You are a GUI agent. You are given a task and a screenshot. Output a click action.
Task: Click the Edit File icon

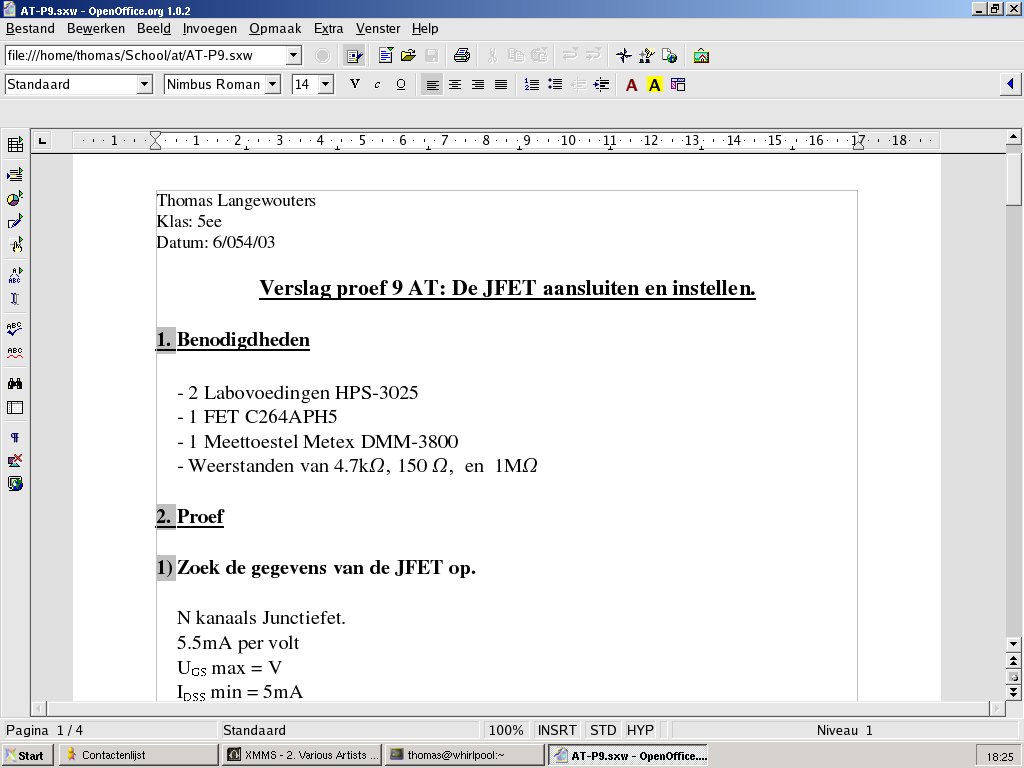pos(355,56)
